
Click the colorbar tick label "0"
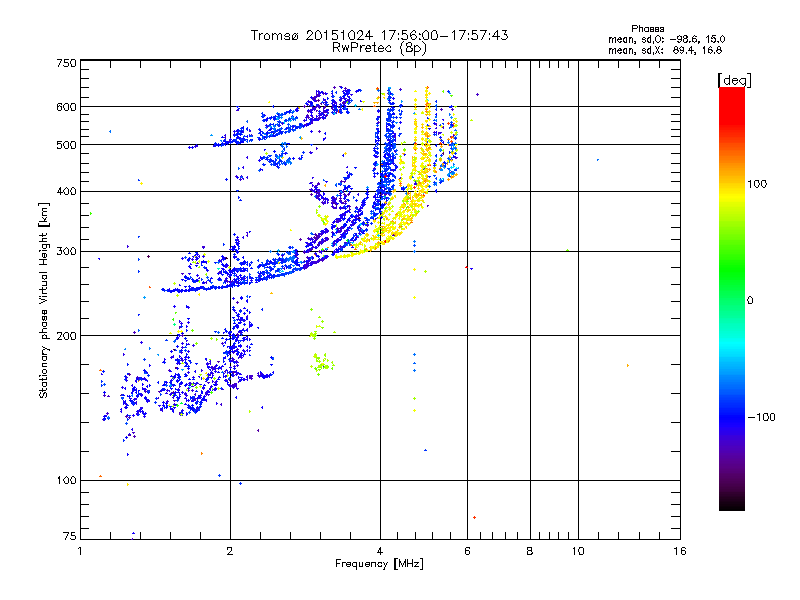point(749,301)
